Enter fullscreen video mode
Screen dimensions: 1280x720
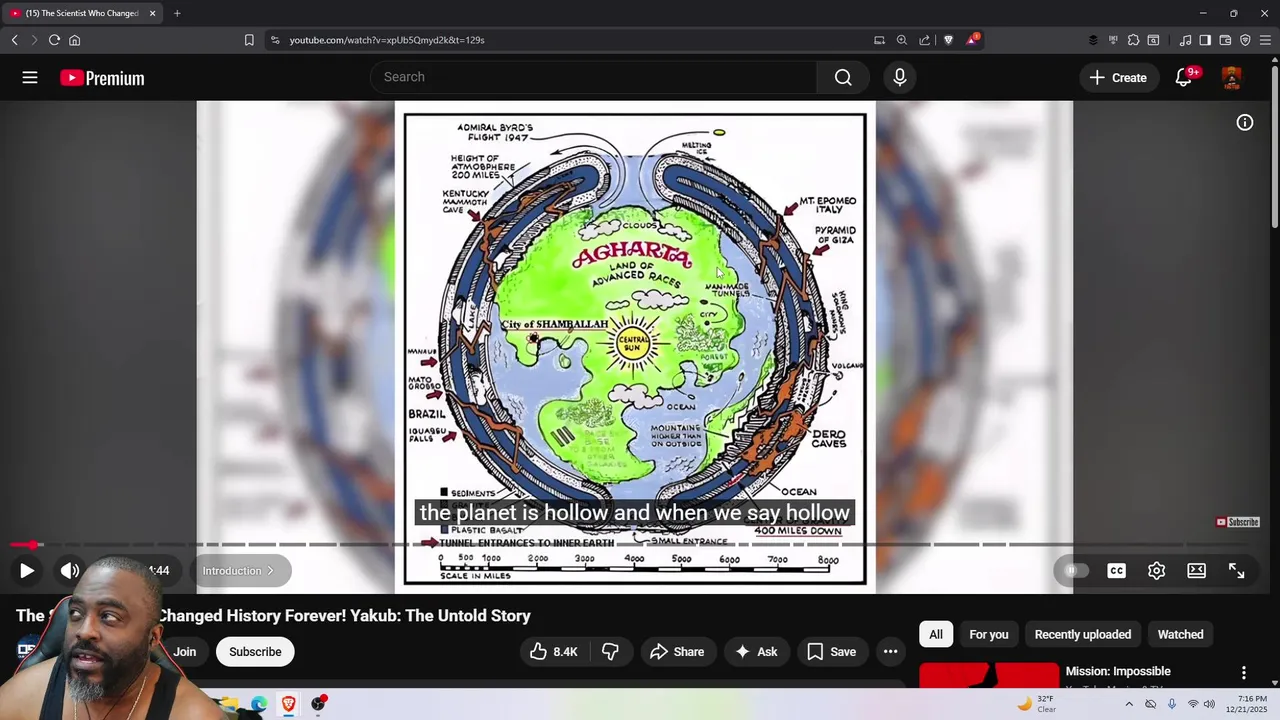1236,570
